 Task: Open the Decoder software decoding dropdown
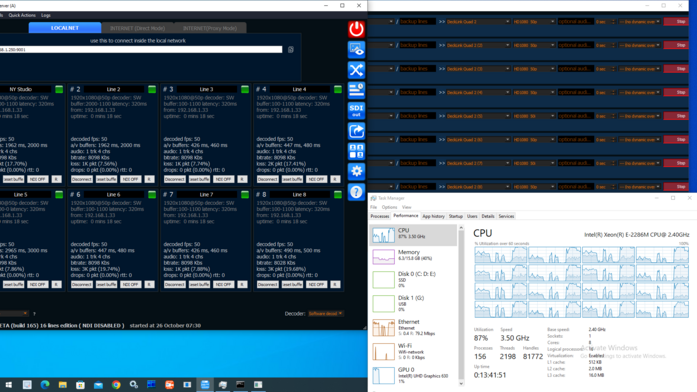pyautogui.click(x=326, y=314)
